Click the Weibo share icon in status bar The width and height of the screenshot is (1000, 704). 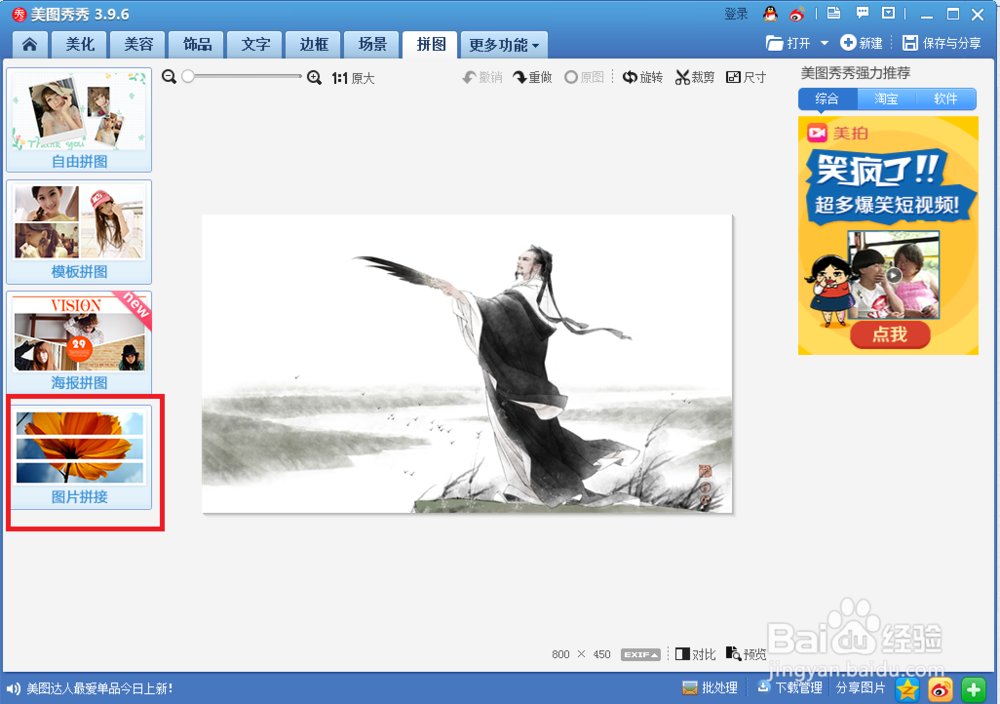(x=940, y=689)
